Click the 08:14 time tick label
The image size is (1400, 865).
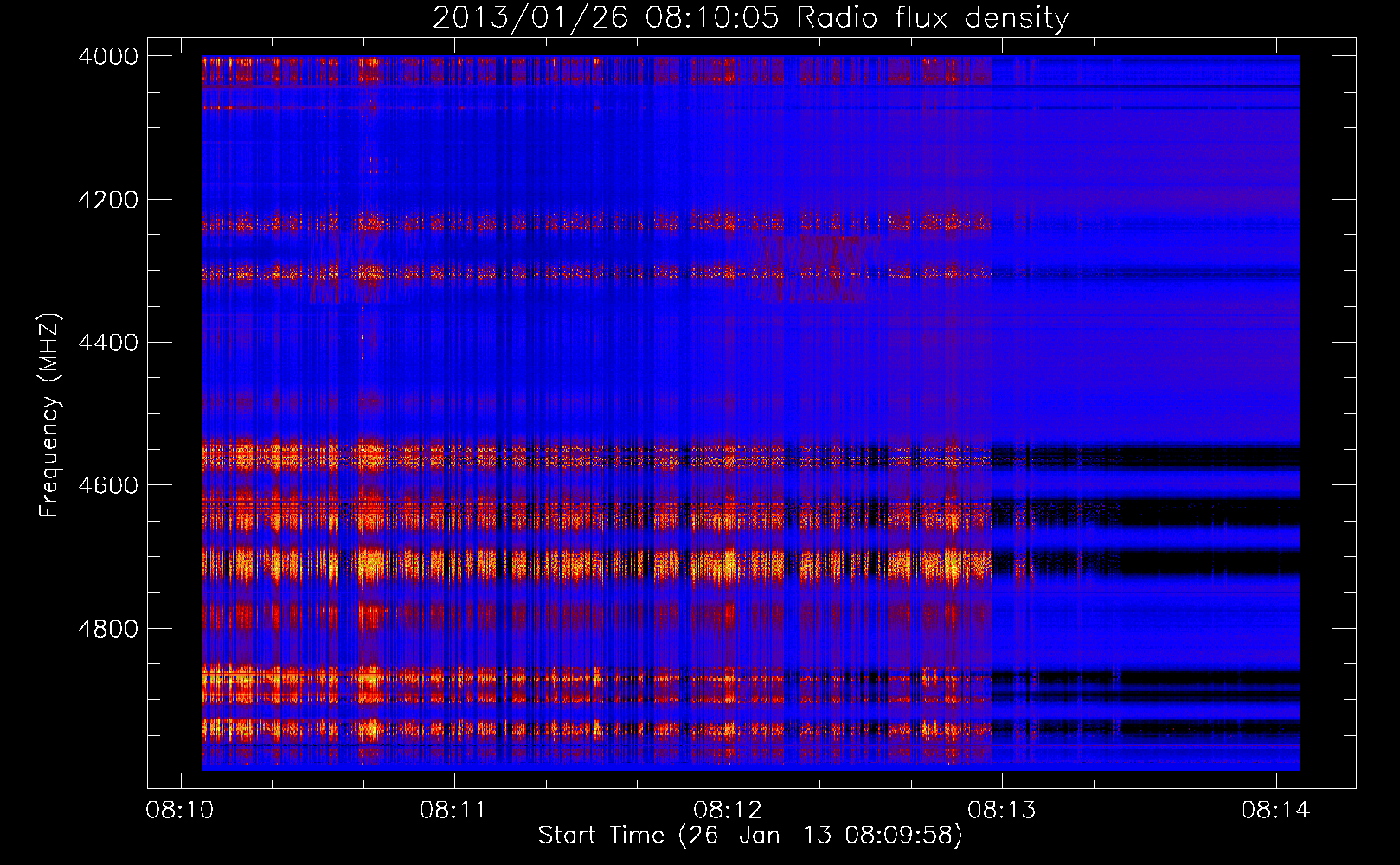tap(1275, 811)
